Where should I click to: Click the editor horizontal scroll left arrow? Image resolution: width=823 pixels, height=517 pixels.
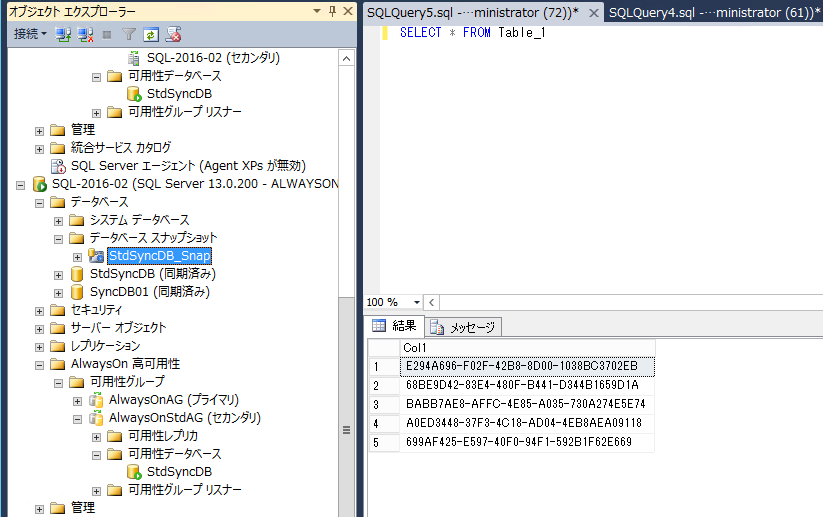pyautogui.click(x=431, y=302)
